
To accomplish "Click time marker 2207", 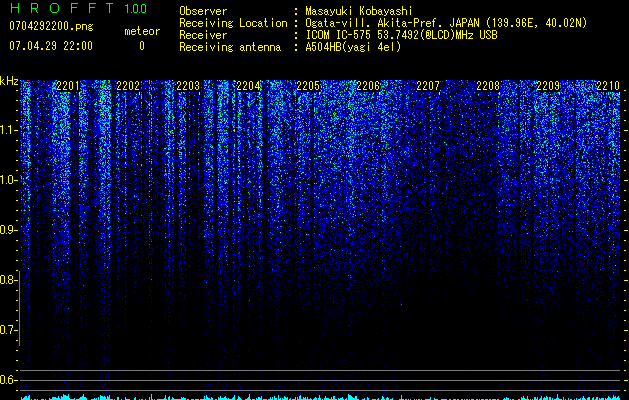I will click(428, 86).
